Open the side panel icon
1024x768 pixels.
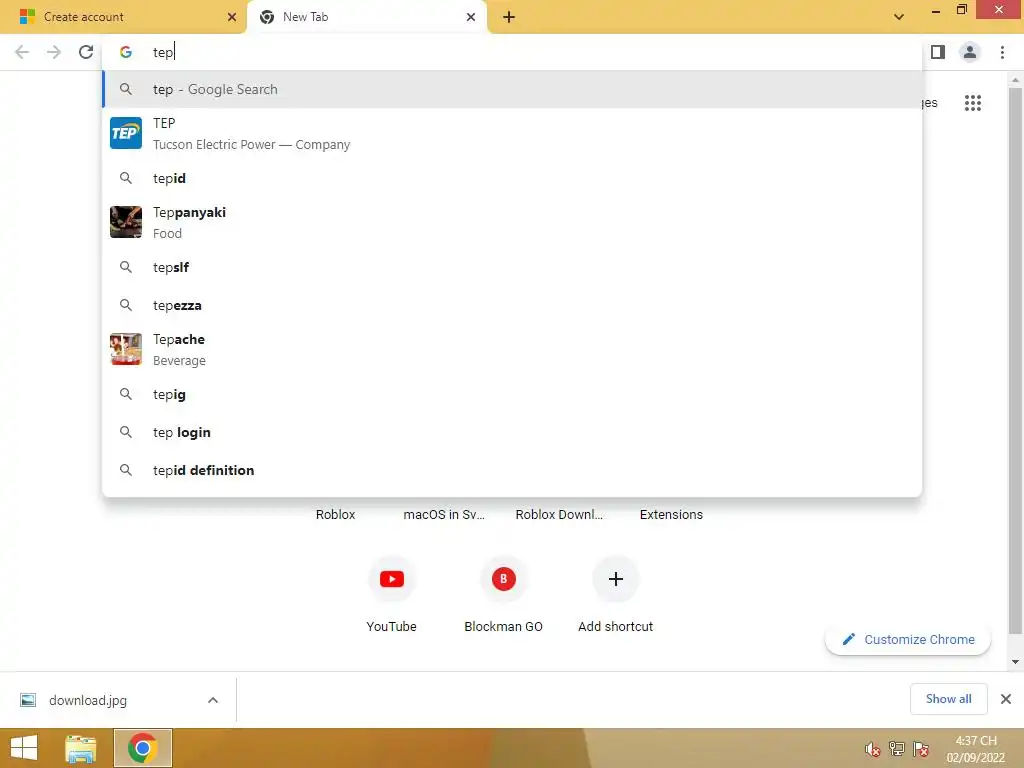[938, 52]
